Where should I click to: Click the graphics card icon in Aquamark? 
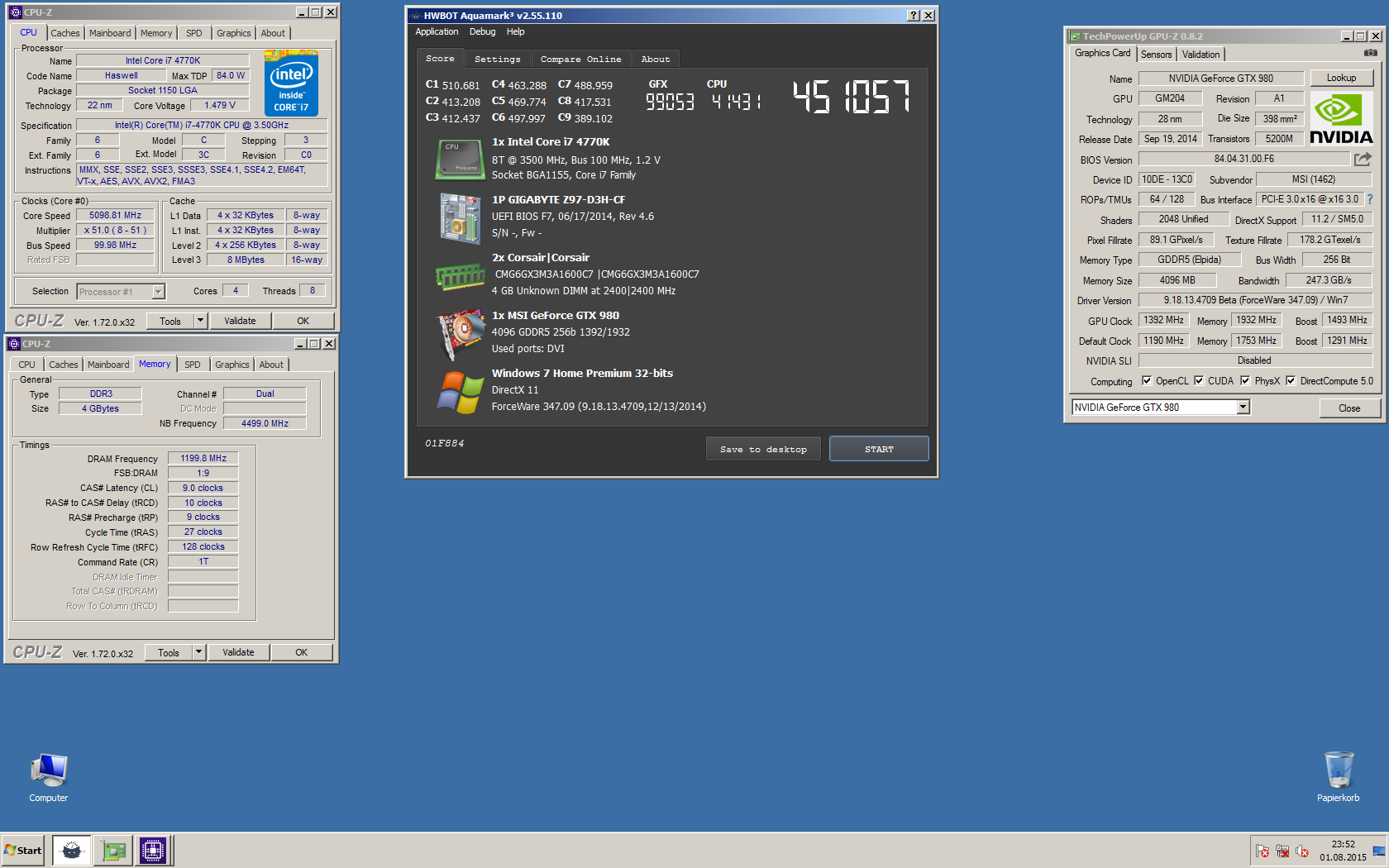460,334
